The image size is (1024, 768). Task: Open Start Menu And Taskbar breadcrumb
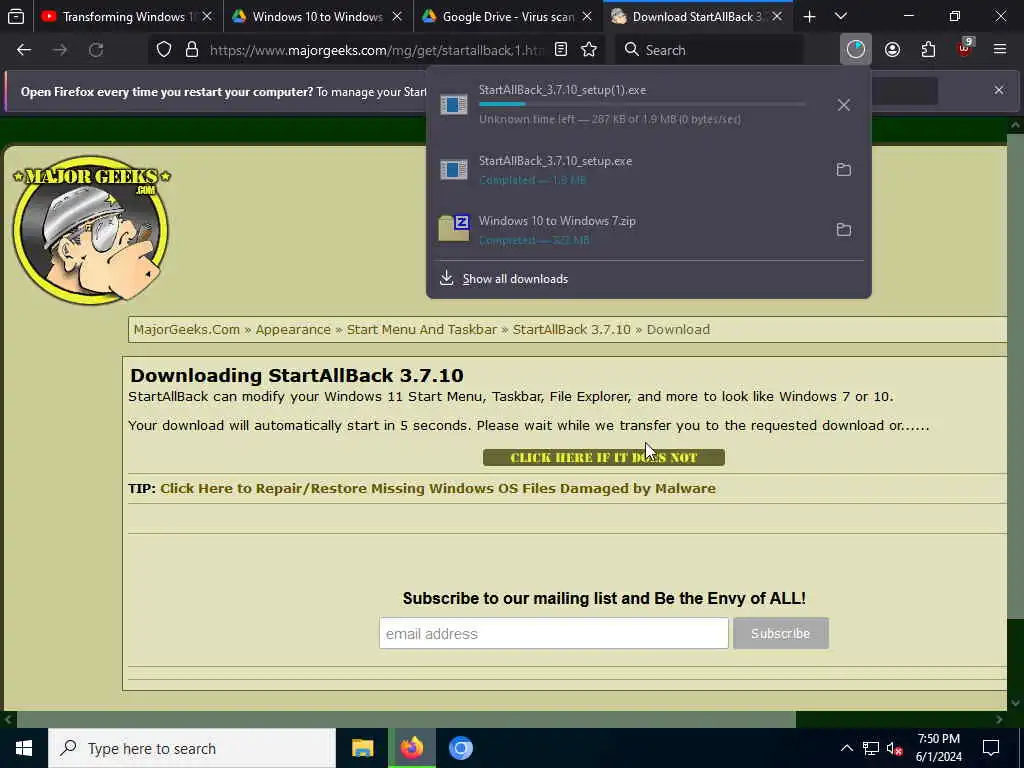pyautogui.click(x=422, y=330)
